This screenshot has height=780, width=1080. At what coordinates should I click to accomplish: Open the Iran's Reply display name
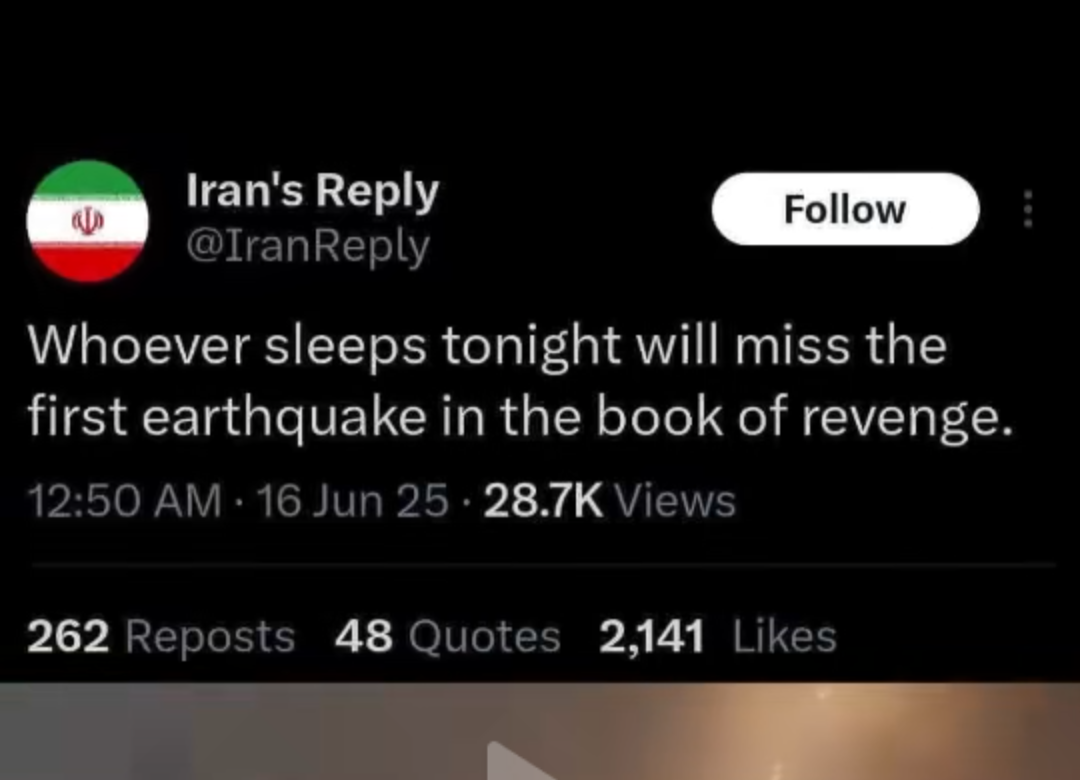[x=312, y=192]
